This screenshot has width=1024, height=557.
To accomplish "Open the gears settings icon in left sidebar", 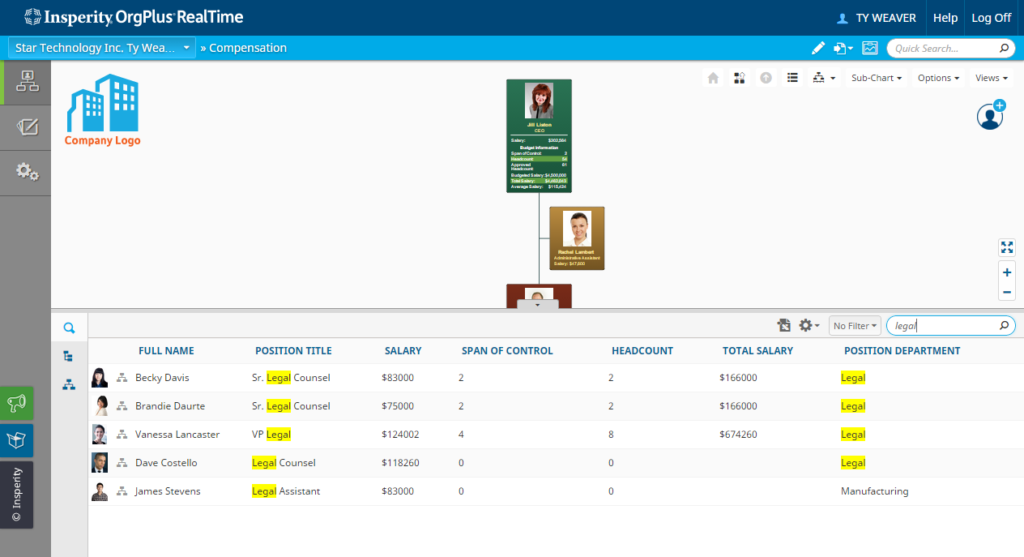I will pyautogui.click(x=27, y=172).
